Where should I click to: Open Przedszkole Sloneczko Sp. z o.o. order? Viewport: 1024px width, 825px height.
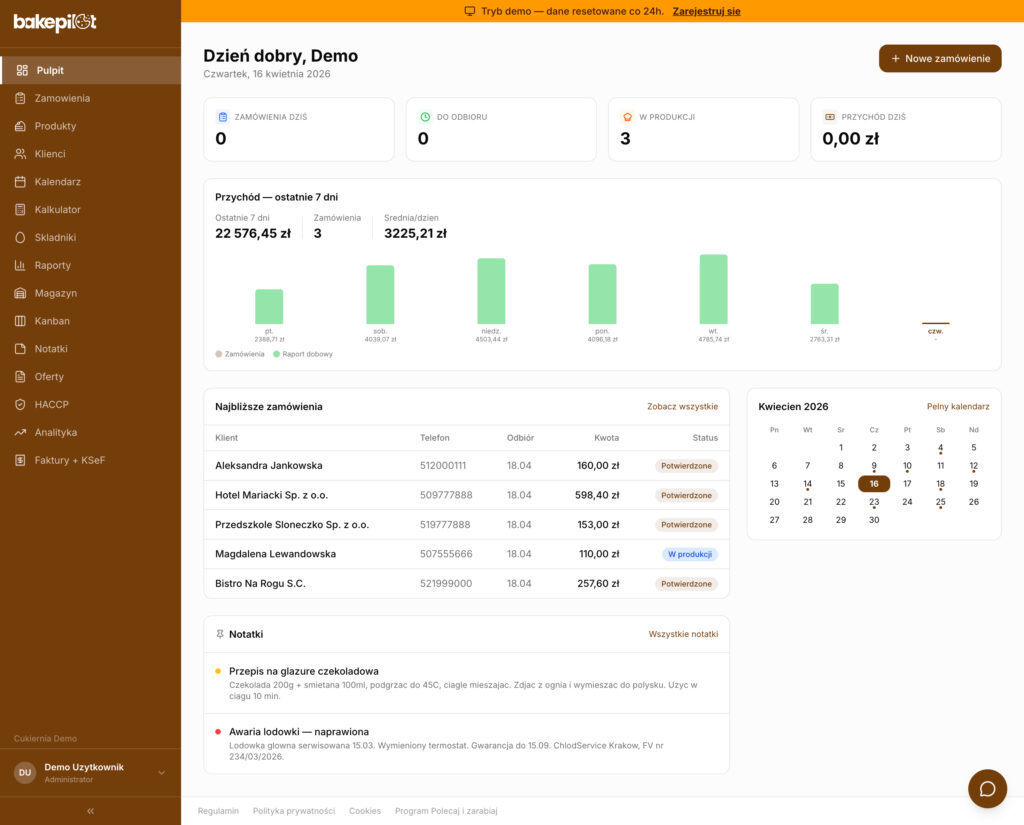466,525
